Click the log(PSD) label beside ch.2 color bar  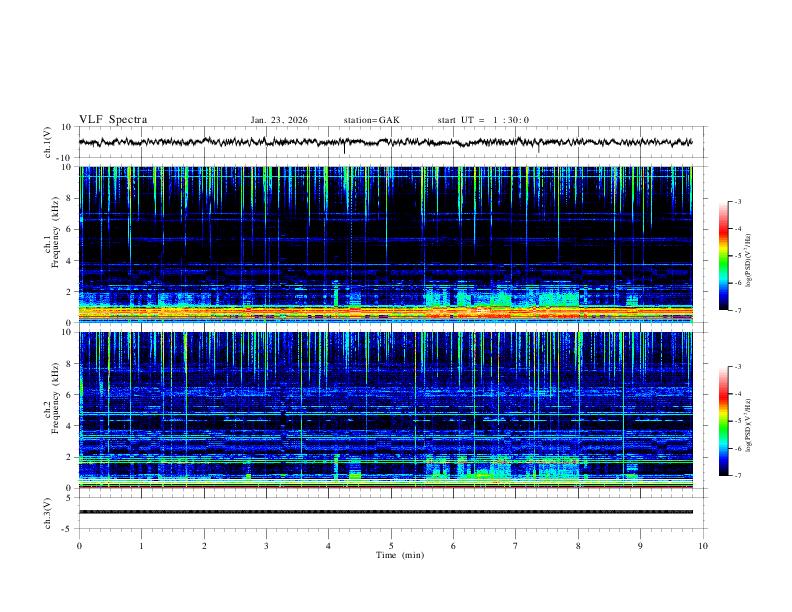[x=749, y=426]
